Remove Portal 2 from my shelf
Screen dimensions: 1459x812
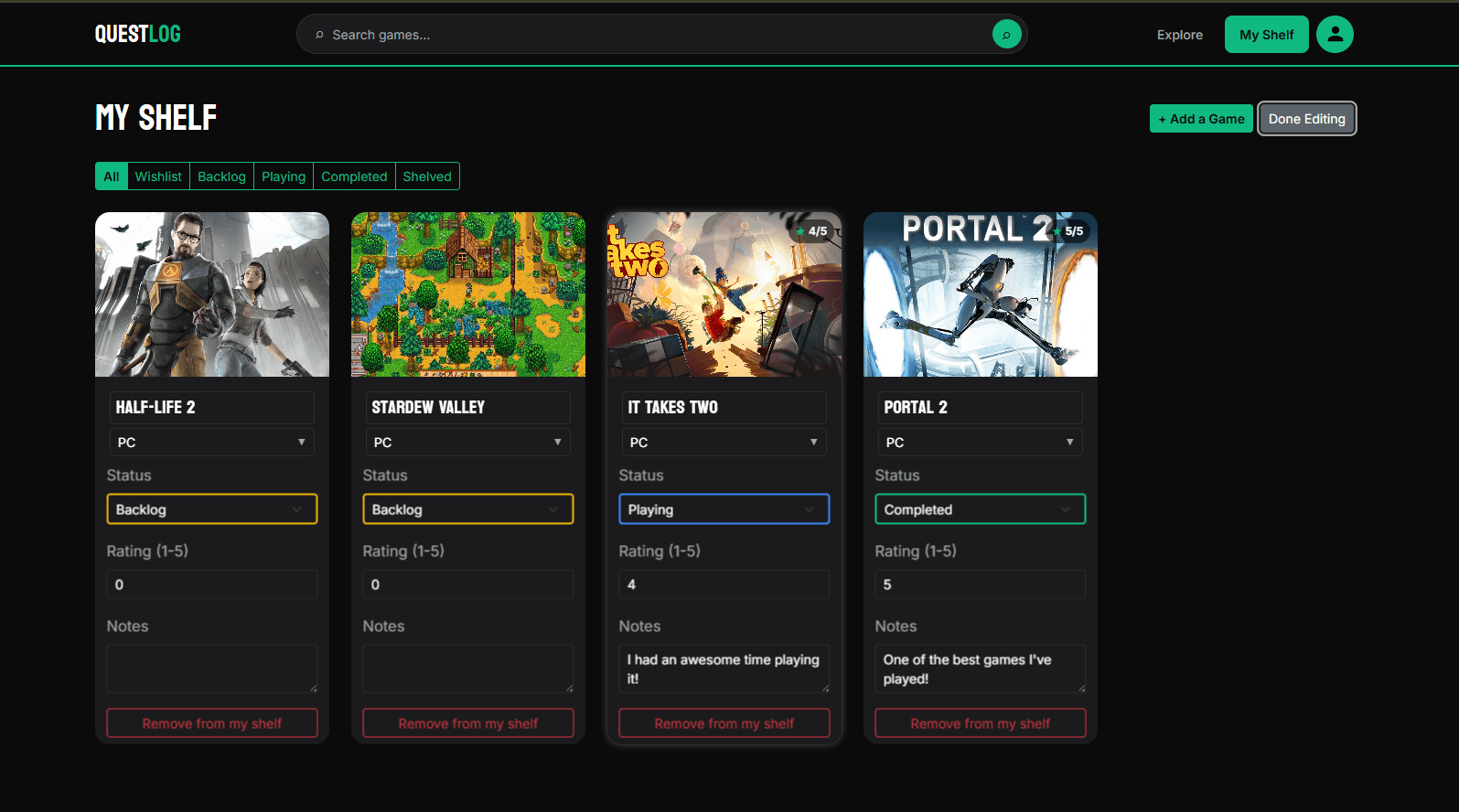pos(981,723)
